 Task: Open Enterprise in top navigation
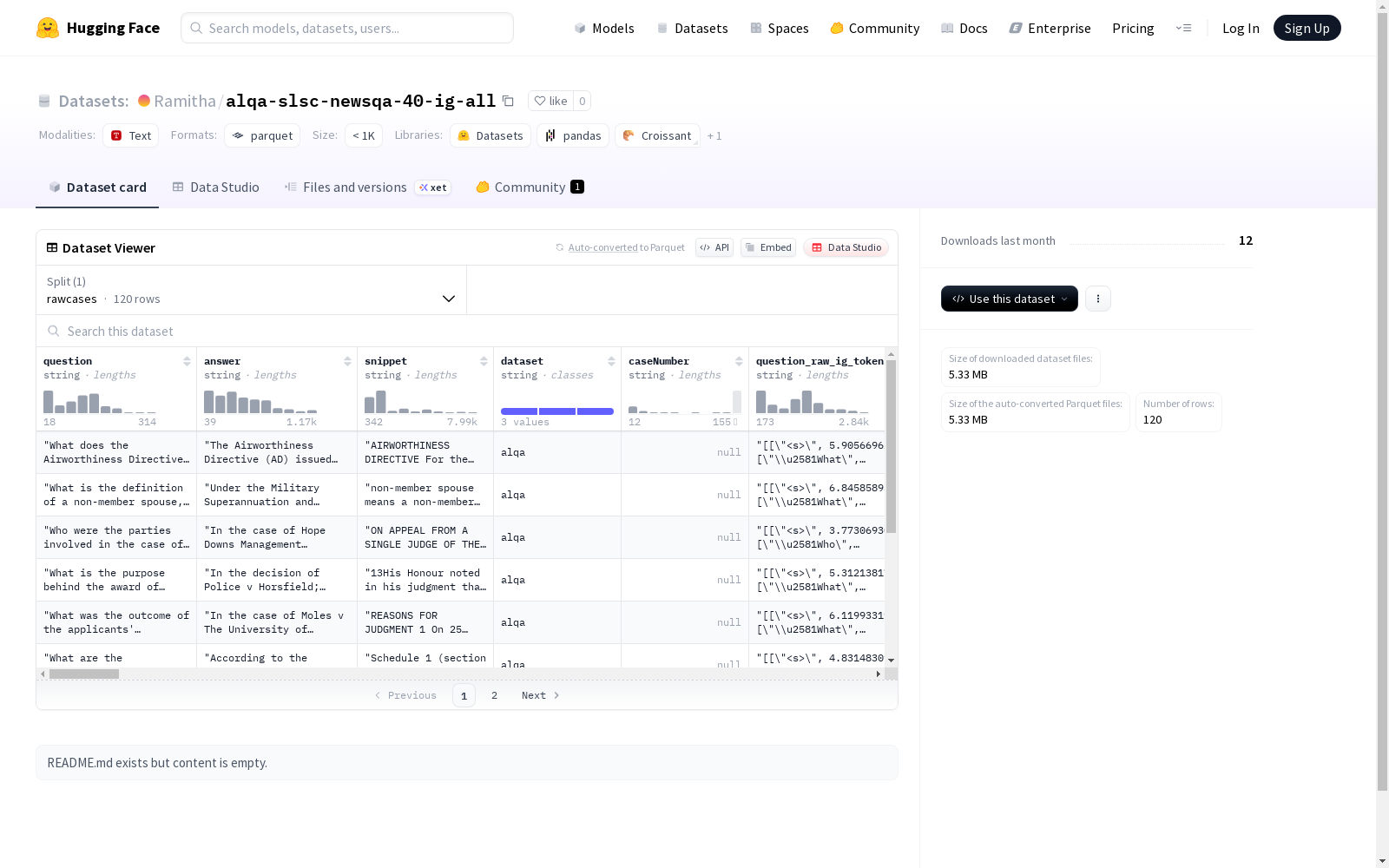pos(1050,29)
